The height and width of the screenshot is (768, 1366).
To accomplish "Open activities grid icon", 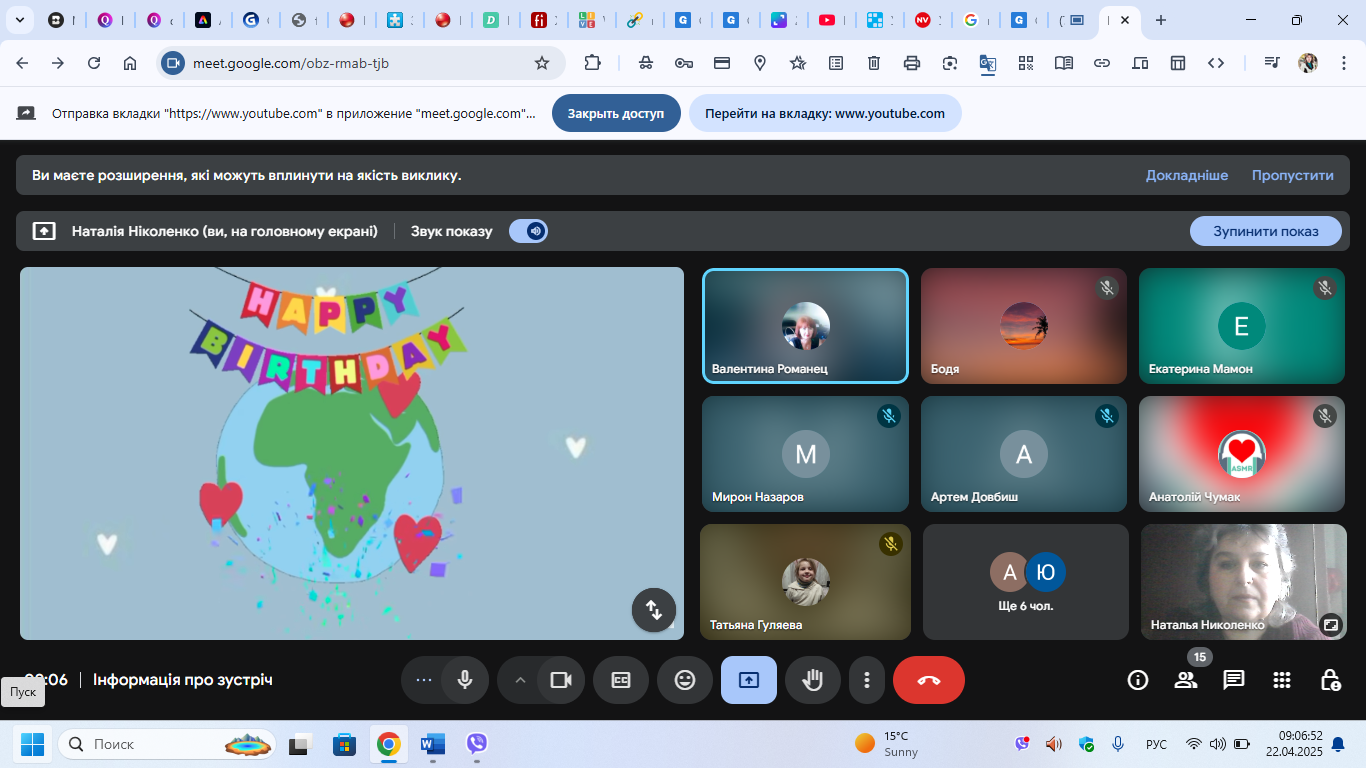I will pyautogui.click(x=1282, y=680).
